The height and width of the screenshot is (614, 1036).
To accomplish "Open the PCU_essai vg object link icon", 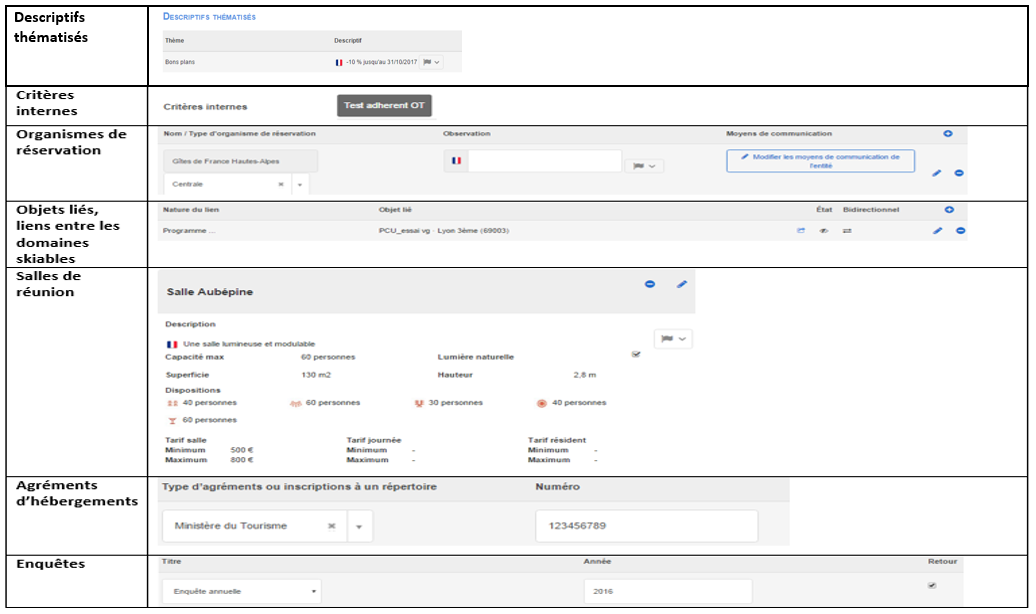I will point(801,231).
